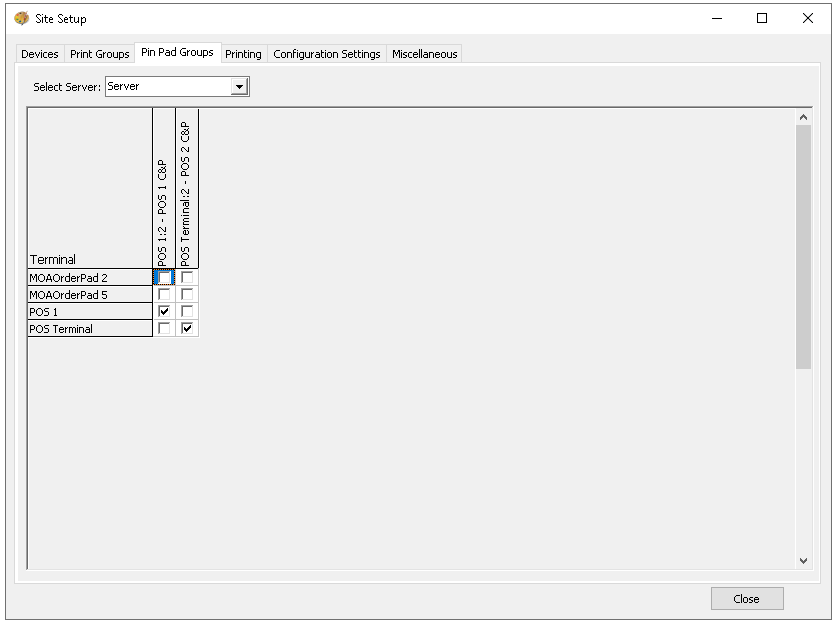Switch to the Devices tab

pos(40,54)
